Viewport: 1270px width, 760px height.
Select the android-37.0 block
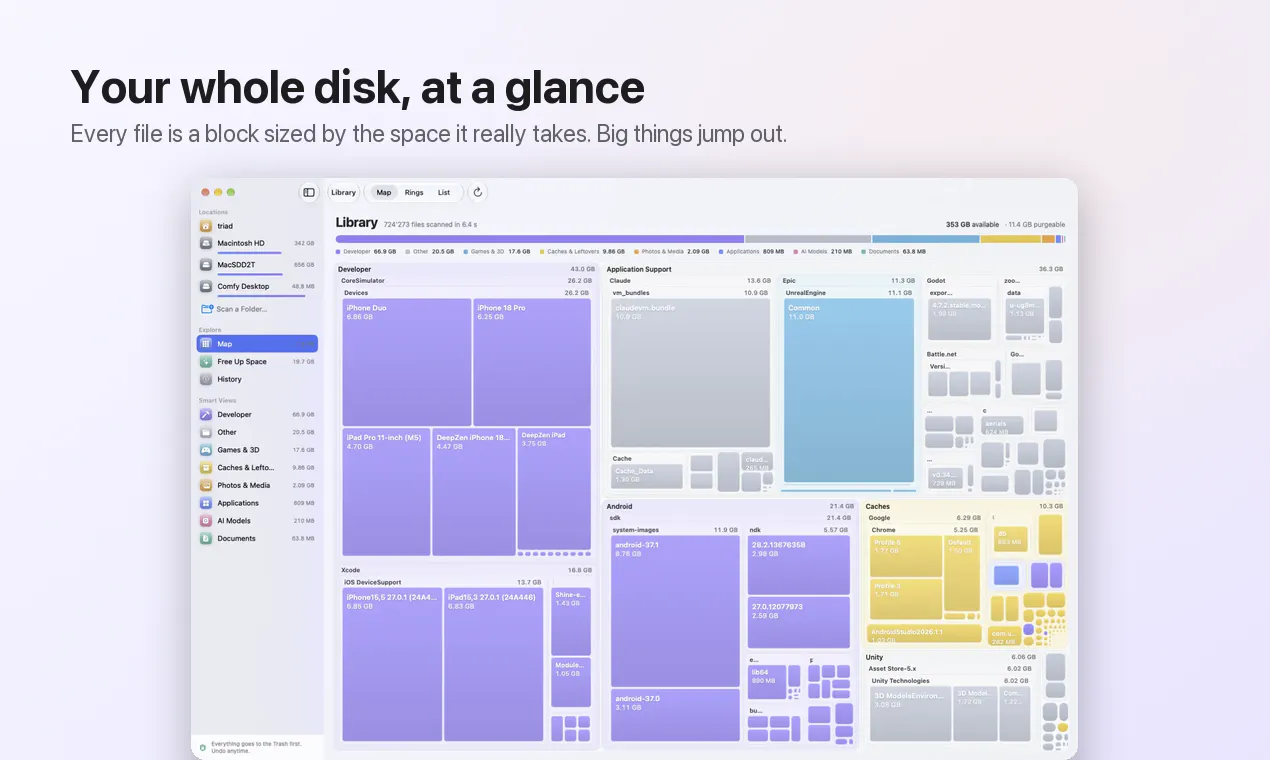(x=675, y=716)
